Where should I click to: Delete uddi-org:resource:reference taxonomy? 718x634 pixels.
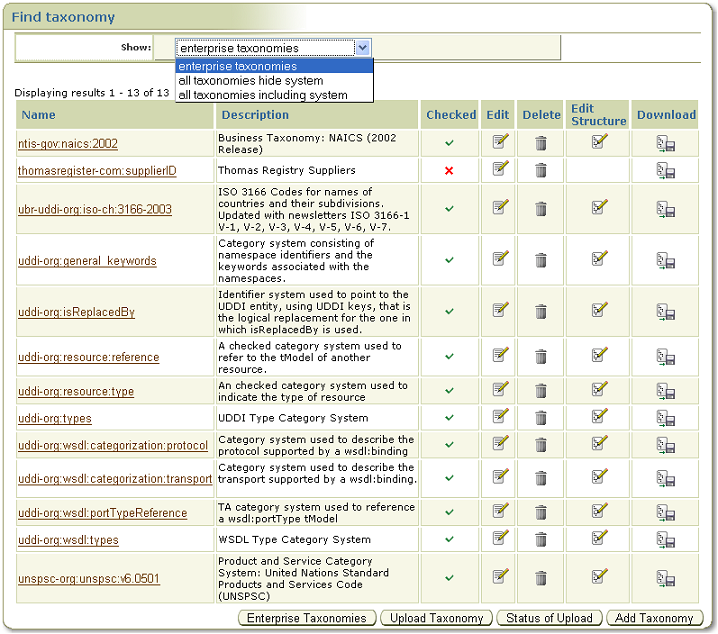pyautogui.click(x=541, y=357)
